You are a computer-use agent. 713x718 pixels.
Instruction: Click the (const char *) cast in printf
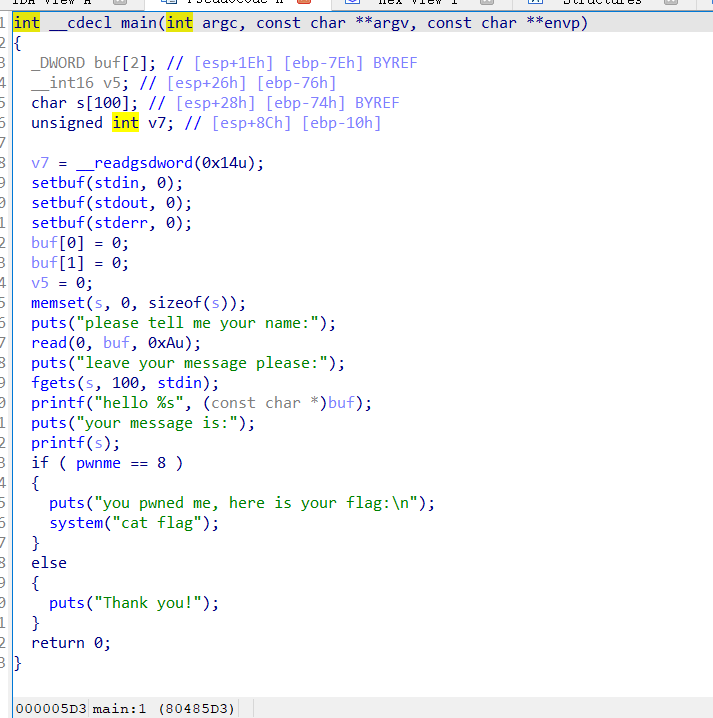point(265,403)
